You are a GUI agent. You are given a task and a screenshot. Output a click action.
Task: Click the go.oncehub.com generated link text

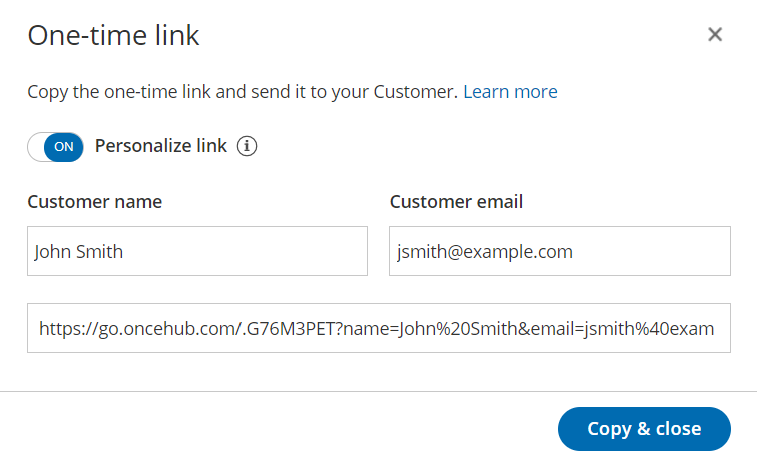[376, 328]
